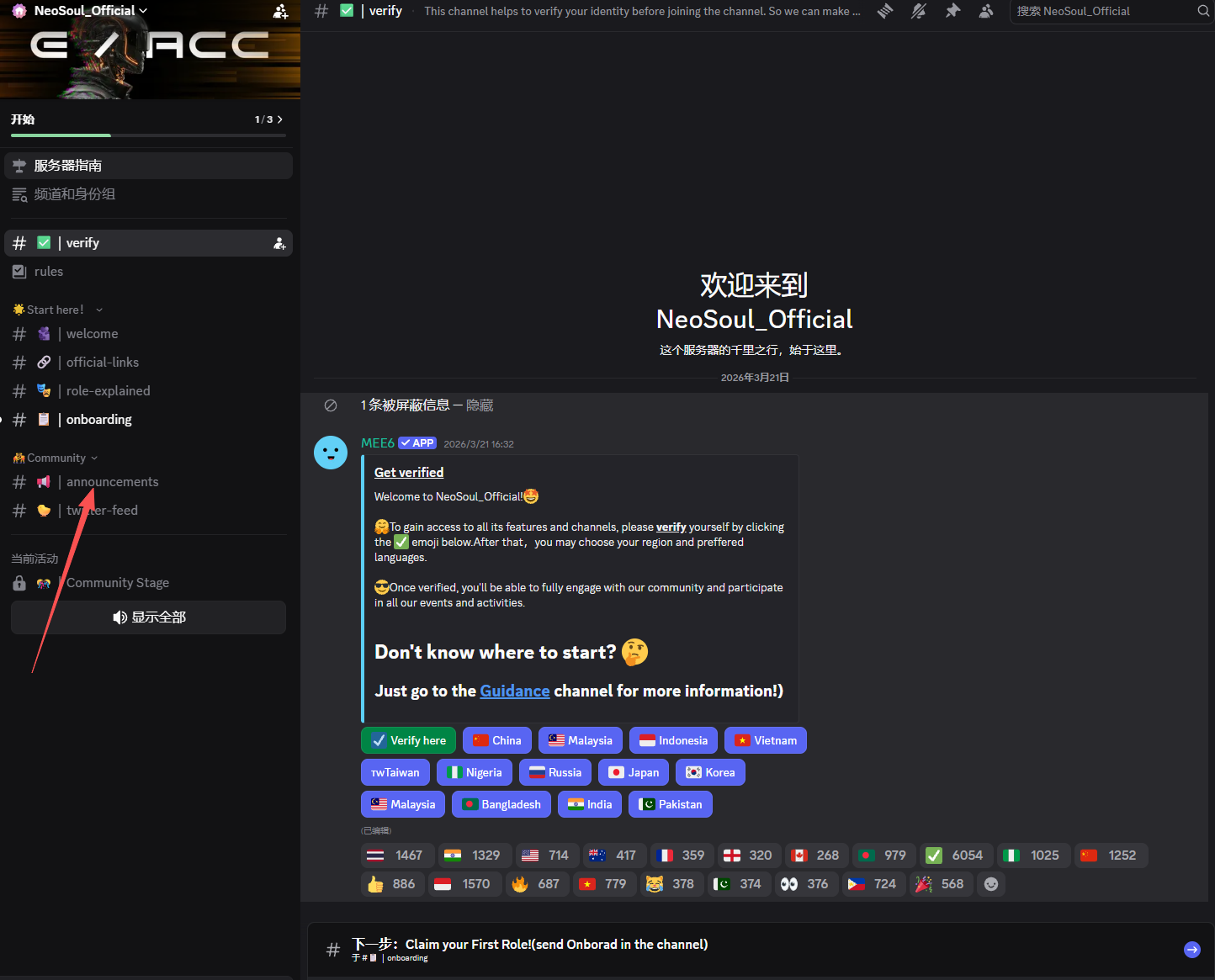Select the 服务器指南 menu item

tap(148, 166)
